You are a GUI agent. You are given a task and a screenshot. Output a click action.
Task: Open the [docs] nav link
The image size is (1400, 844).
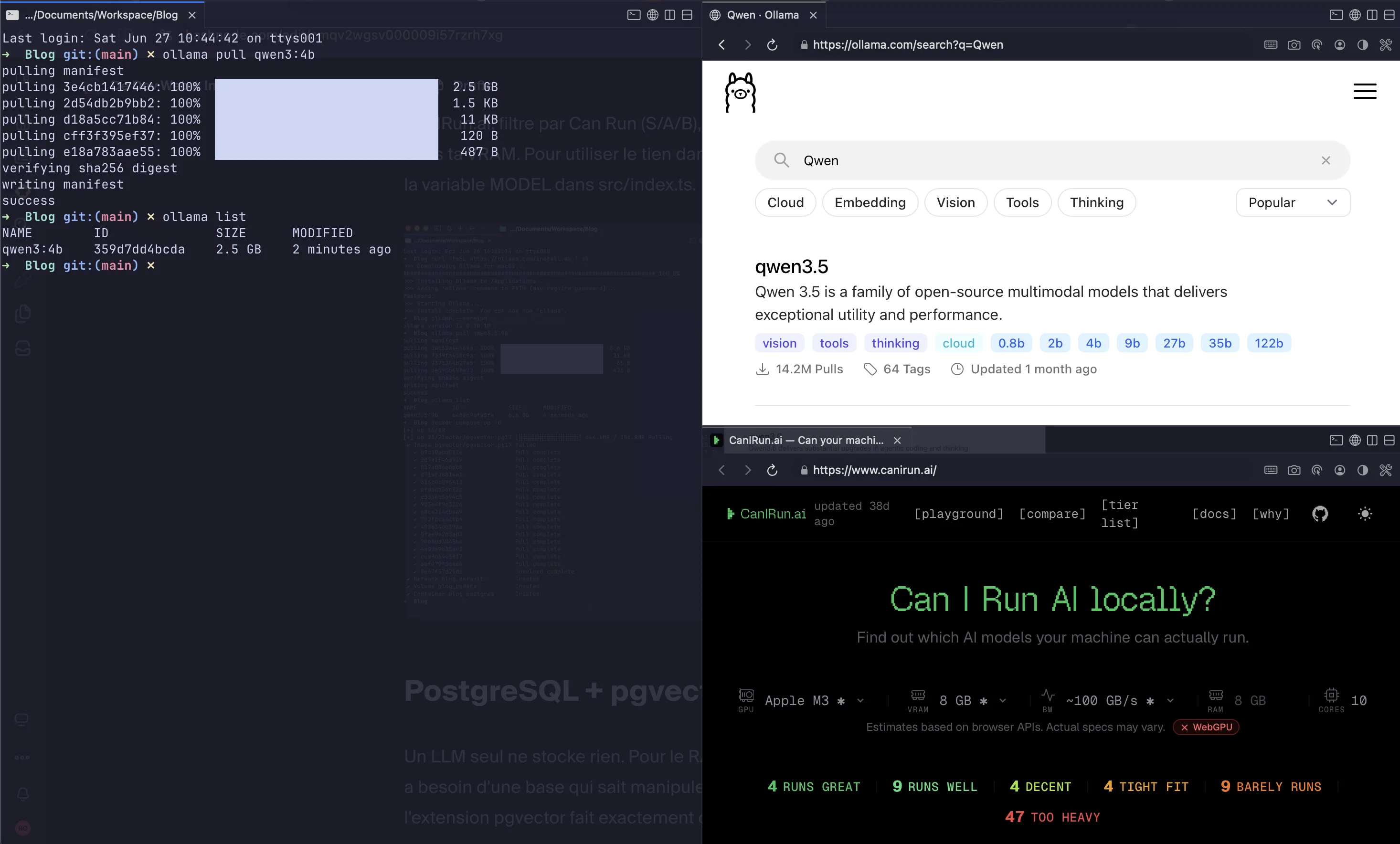pyautogui.click(x=1214, y=514)
